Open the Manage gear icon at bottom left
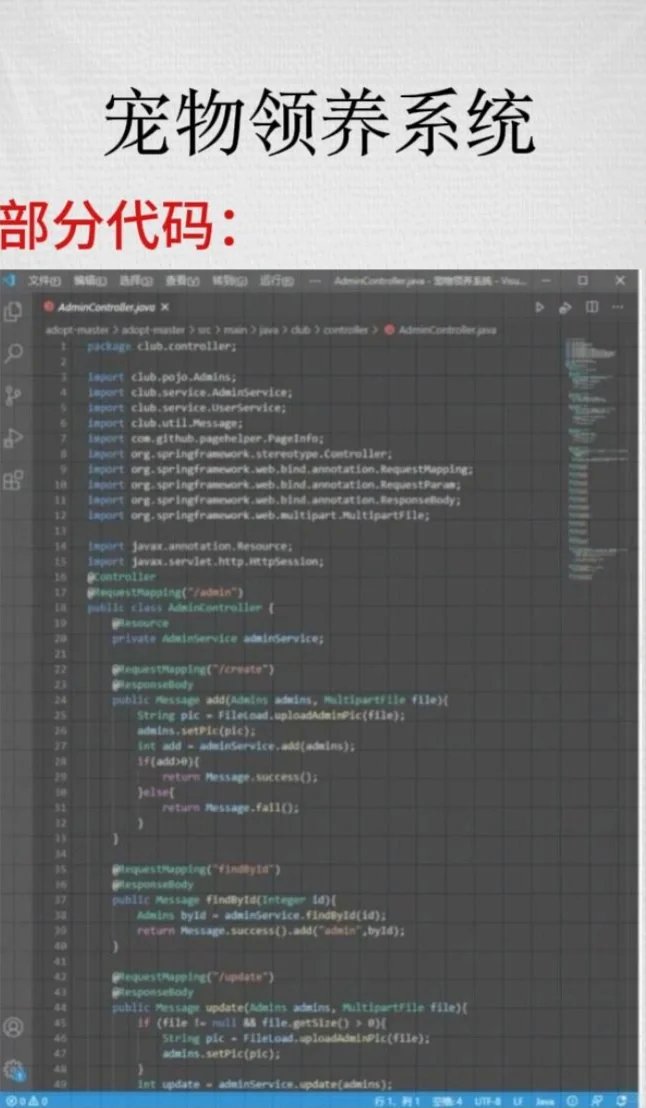646x1108 pixels. (x=14, y=1069)
